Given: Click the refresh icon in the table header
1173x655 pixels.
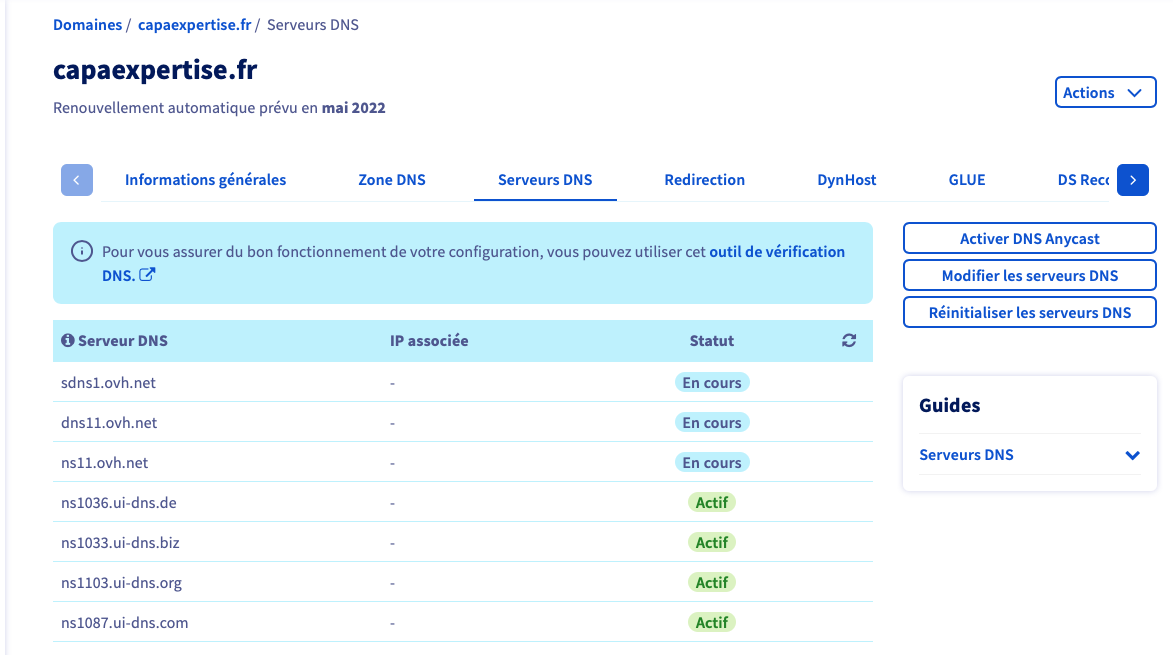Looking at the screenshot, I should coord(849,341).
